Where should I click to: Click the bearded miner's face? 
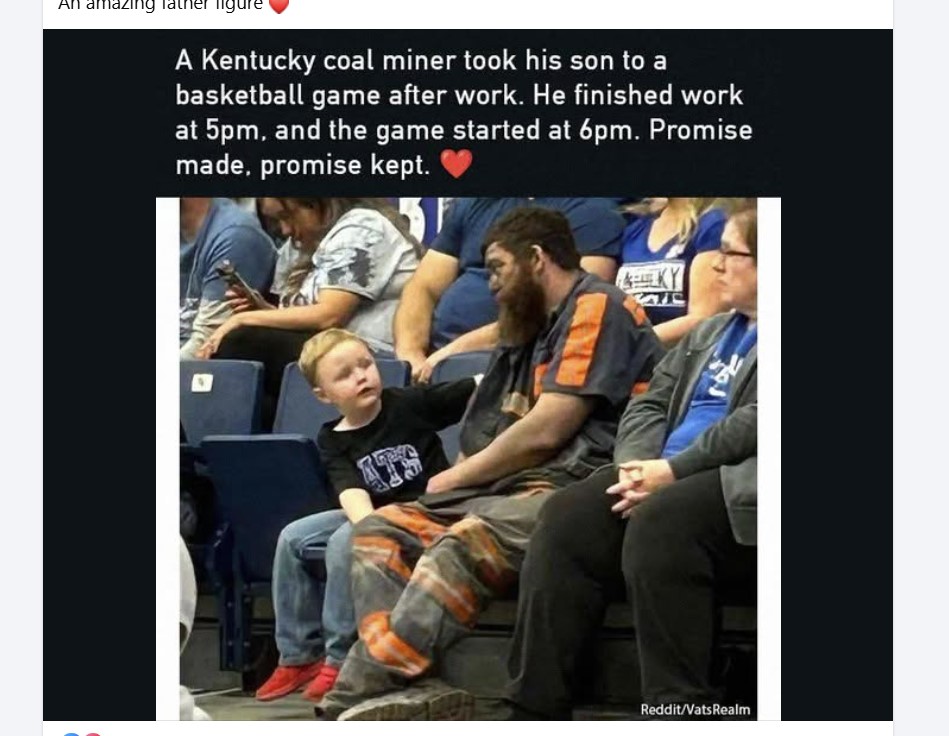[509, 274]
